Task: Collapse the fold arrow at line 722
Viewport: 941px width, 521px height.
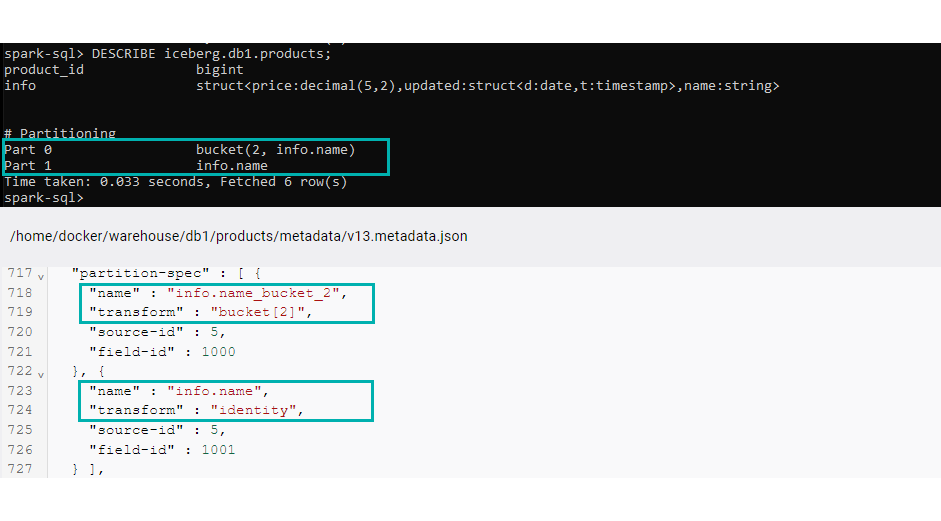Action: coord(41,375)
